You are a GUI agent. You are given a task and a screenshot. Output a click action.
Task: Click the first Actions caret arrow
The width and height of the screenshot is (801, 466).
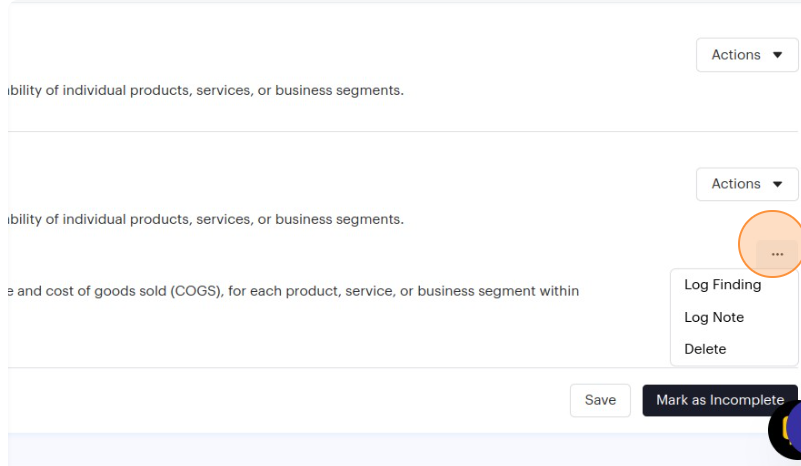[x=778, y=55]
